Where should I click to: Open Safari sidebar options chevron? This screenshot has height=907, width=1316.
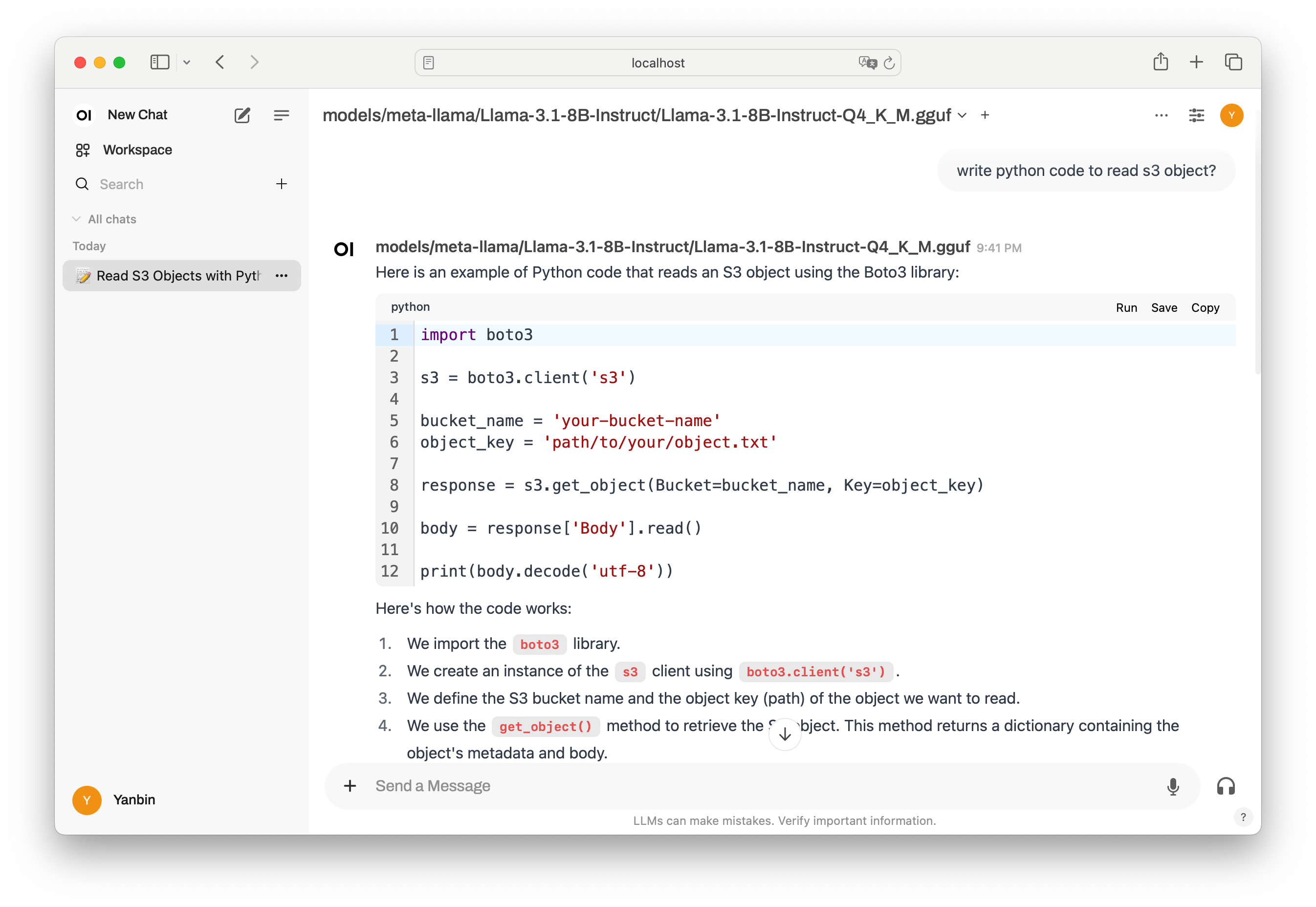tap(187, 63)
